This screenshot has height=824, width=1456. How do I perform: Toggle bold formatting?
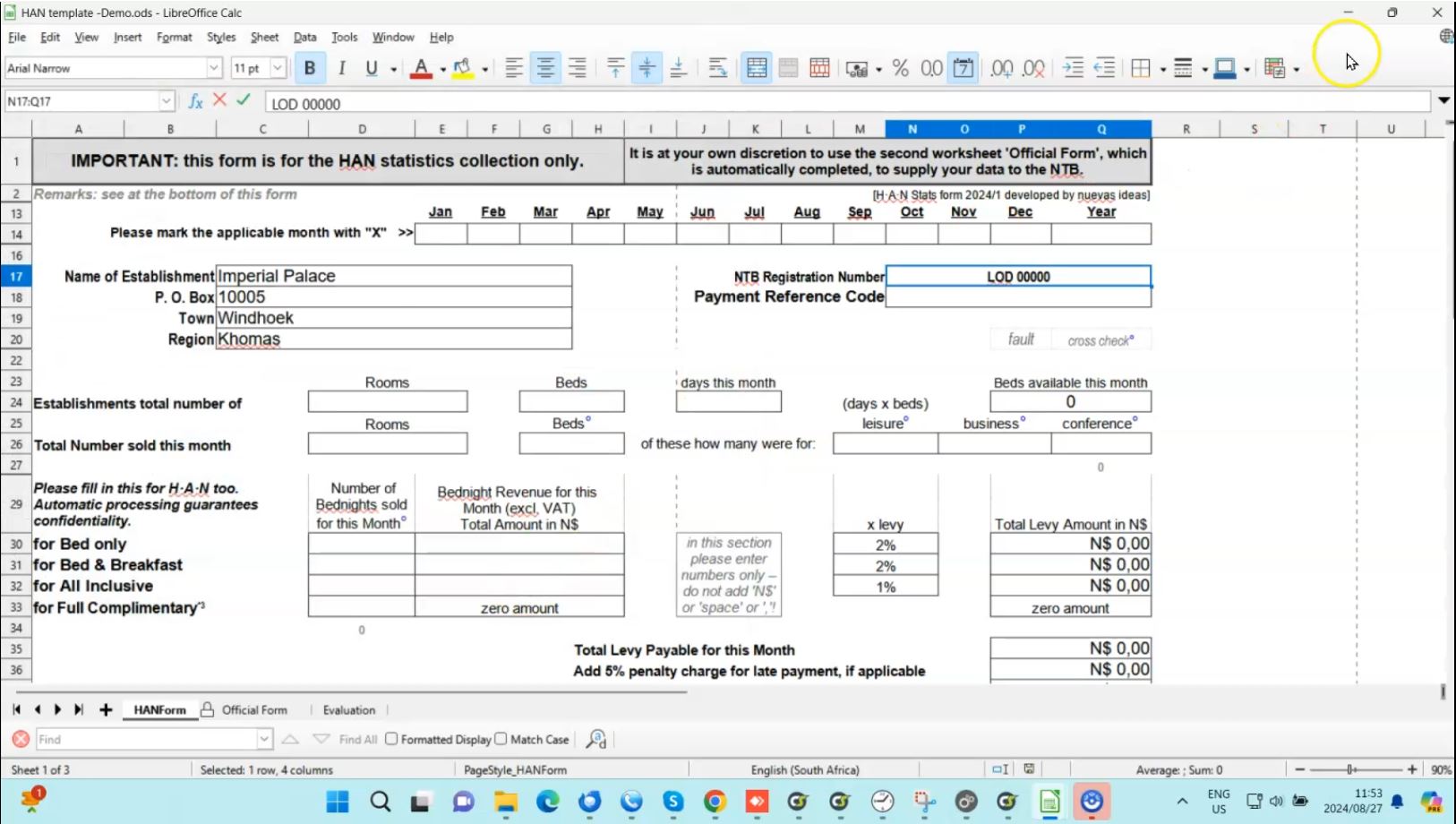(x=309, y=67)
